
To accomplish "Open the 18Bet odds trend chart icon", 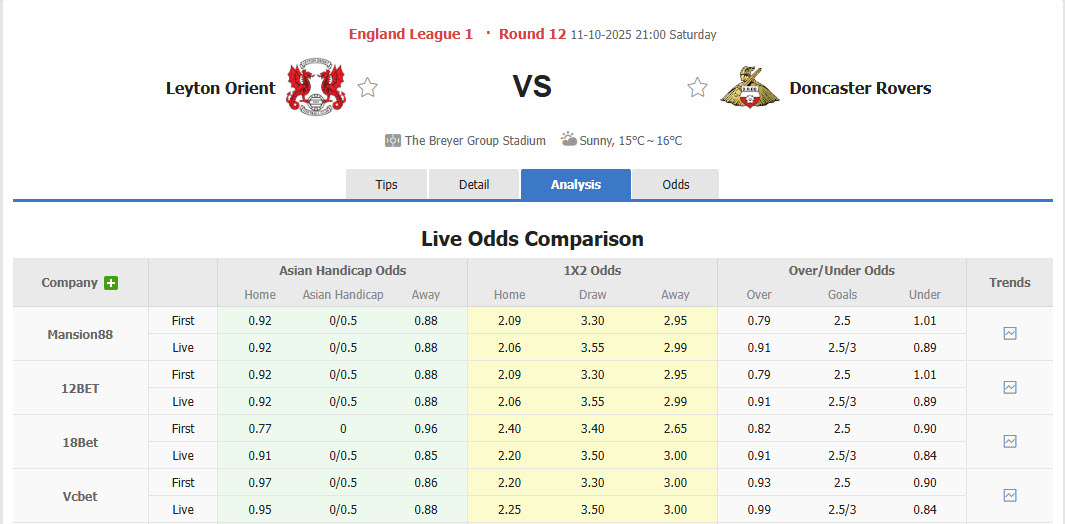I will coord(1009,442).
